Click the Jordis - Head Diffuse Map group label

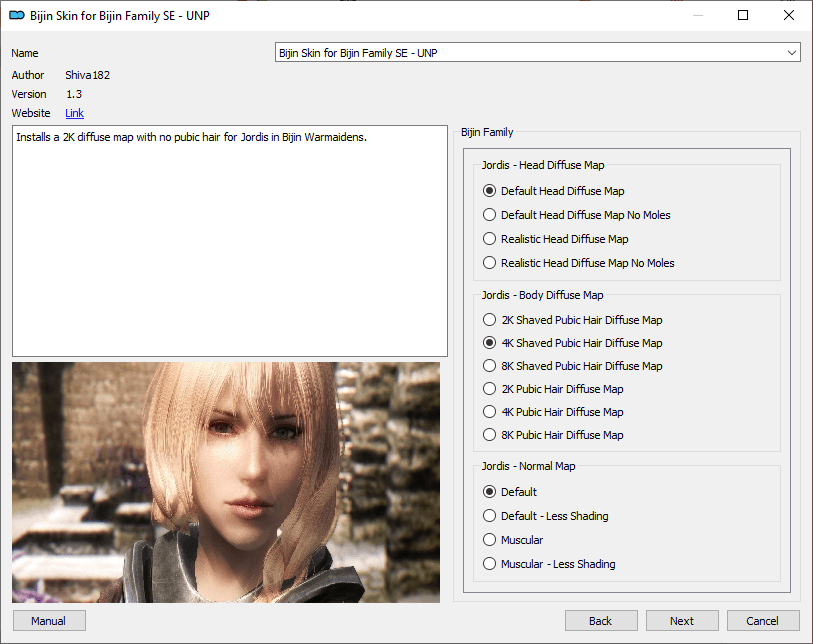pyautogui.click(x=543, y=165)
